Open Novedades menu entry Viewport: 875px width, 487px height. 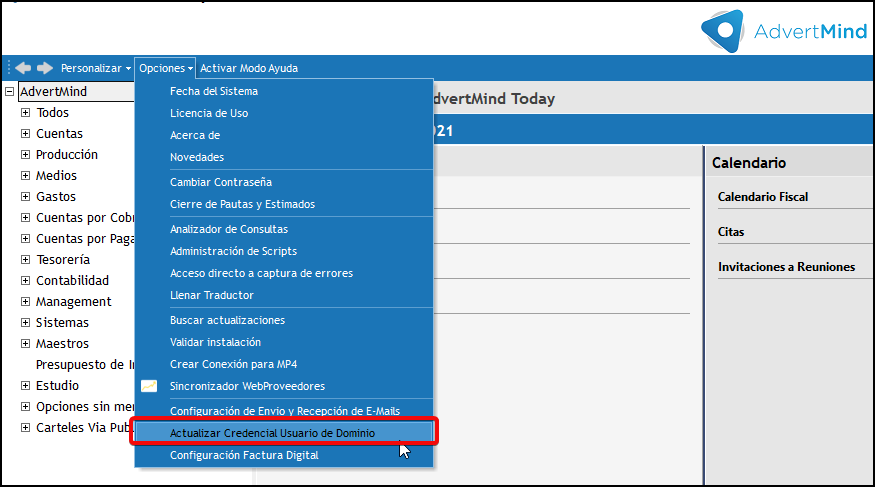click(284, 157)
